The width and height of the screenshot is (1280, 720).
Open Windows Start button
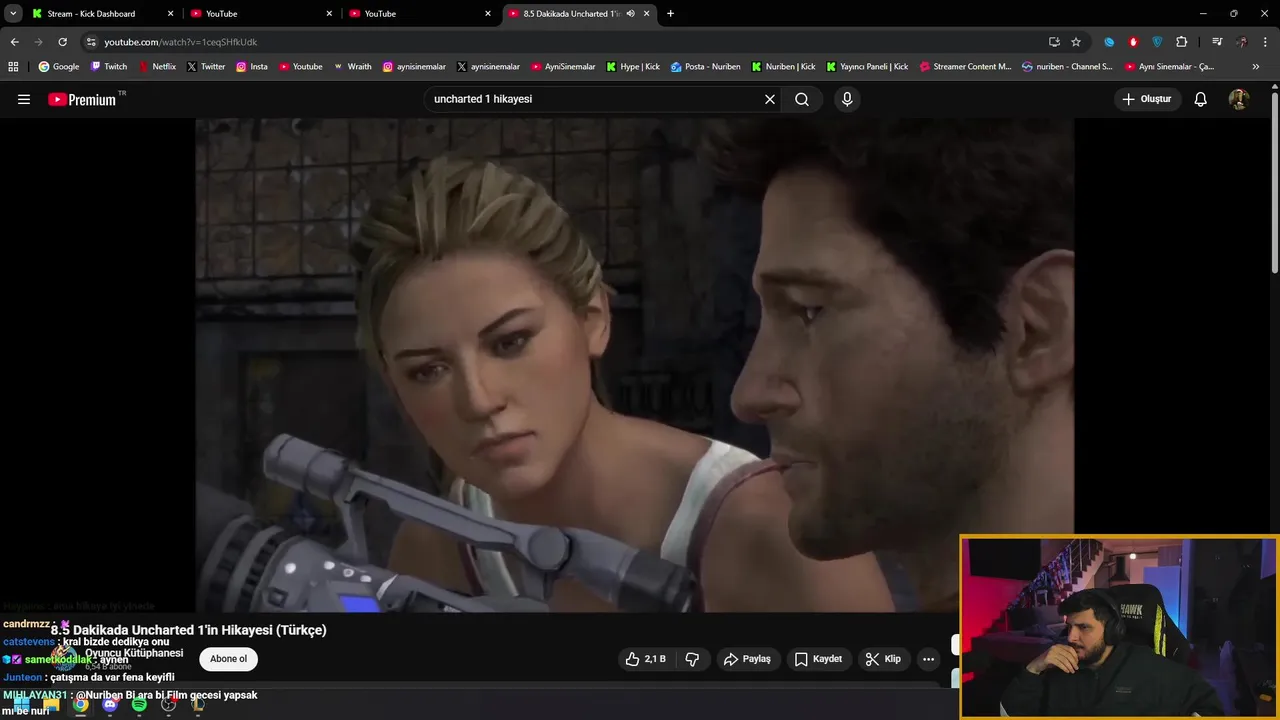pyautogui.click(x=20, y=704)
